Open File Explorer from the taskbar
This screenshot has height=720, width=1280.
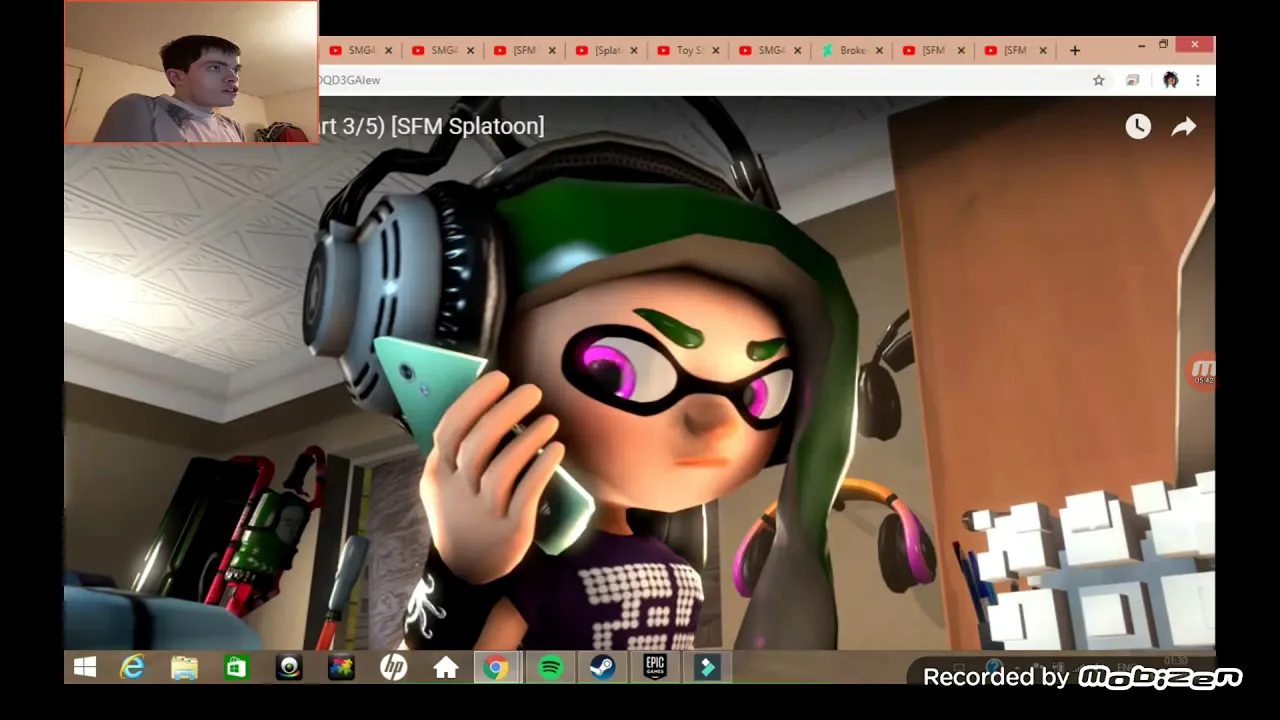click(184, 667)
